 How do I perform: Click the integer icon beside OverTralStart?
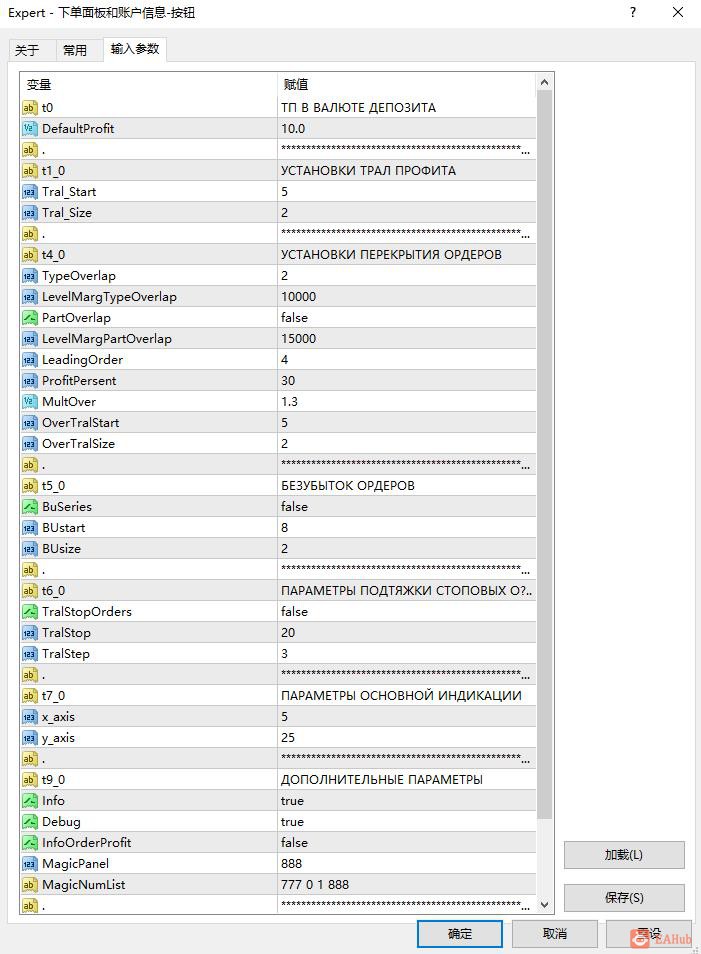tap(29, 422)
